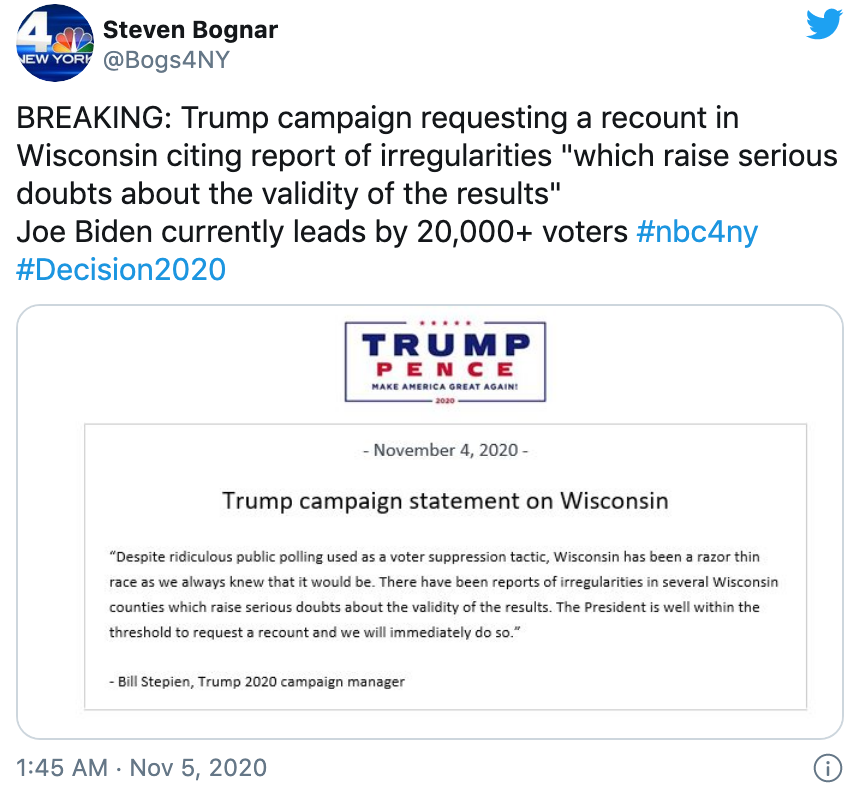This screenshot has height=788, width=856.
Task: Click the Bill Stepien signature line
Action: point(257,682)
